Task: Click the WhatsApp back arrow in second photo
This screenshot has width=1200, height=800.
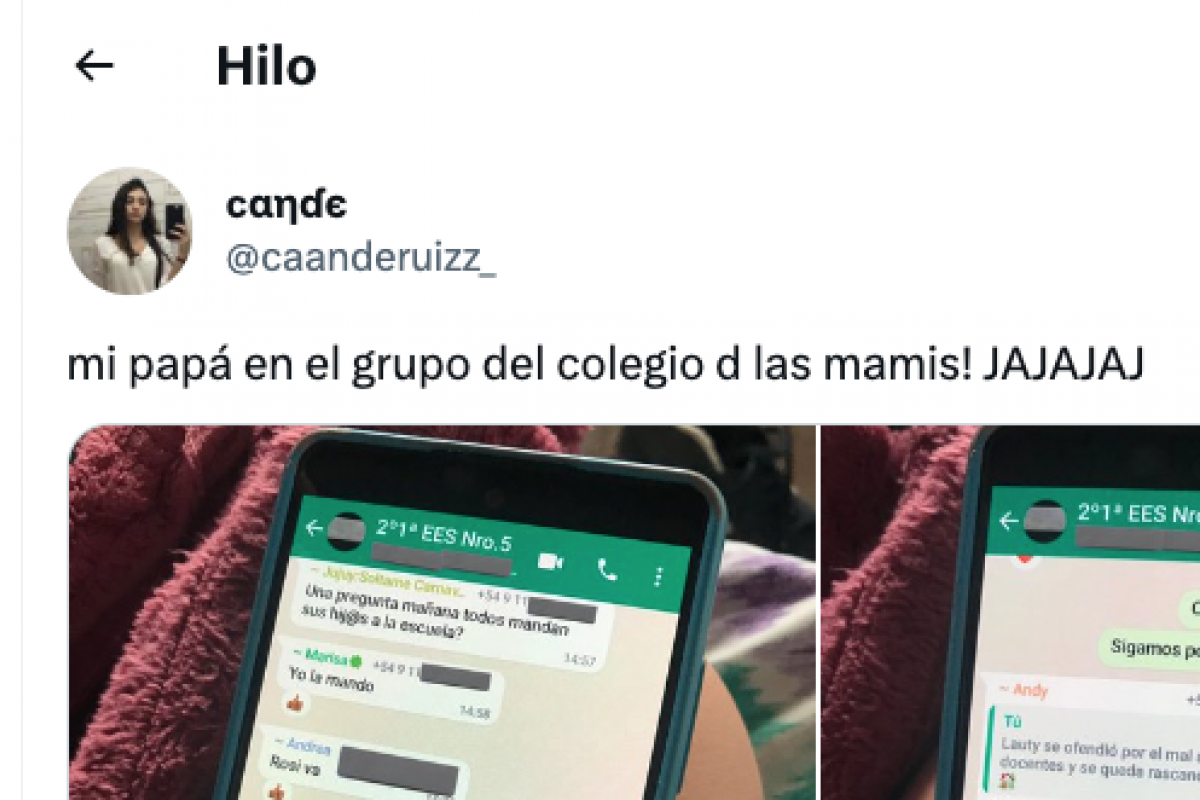Action: coord(1008,520)
